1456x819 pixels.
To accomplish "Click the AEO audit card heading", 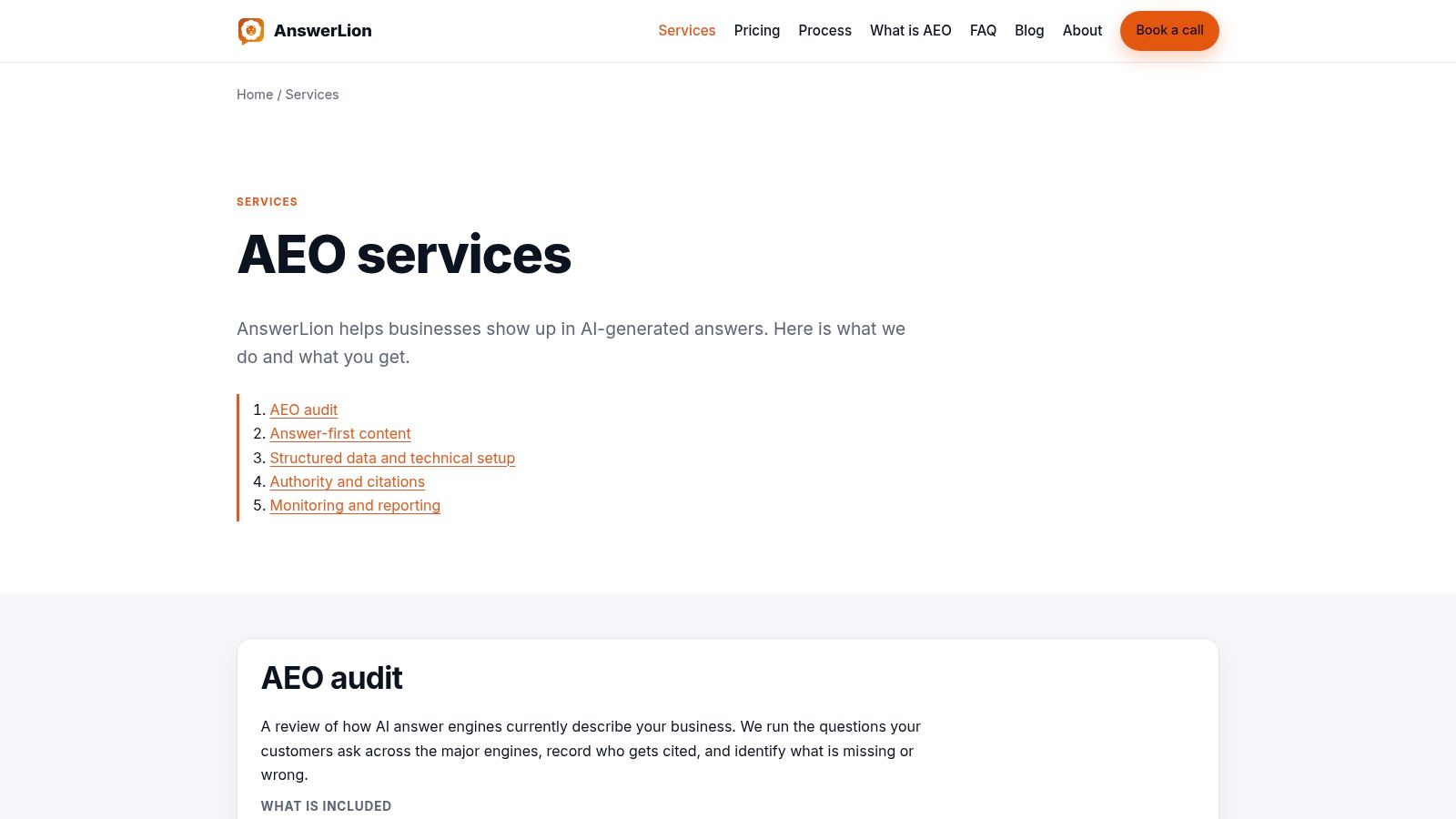I will pos(331,678).
